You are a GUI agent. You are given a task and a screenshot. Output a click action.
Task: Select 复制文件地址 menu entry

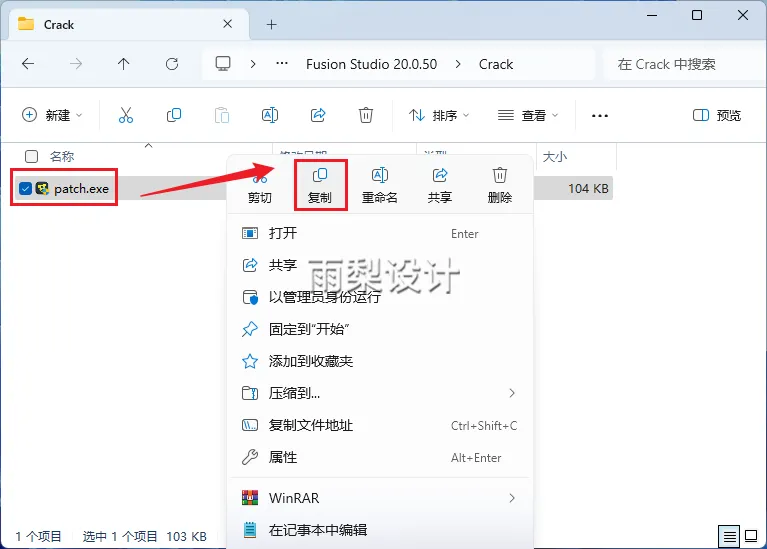pyautogui.click(x=381, y=425)
